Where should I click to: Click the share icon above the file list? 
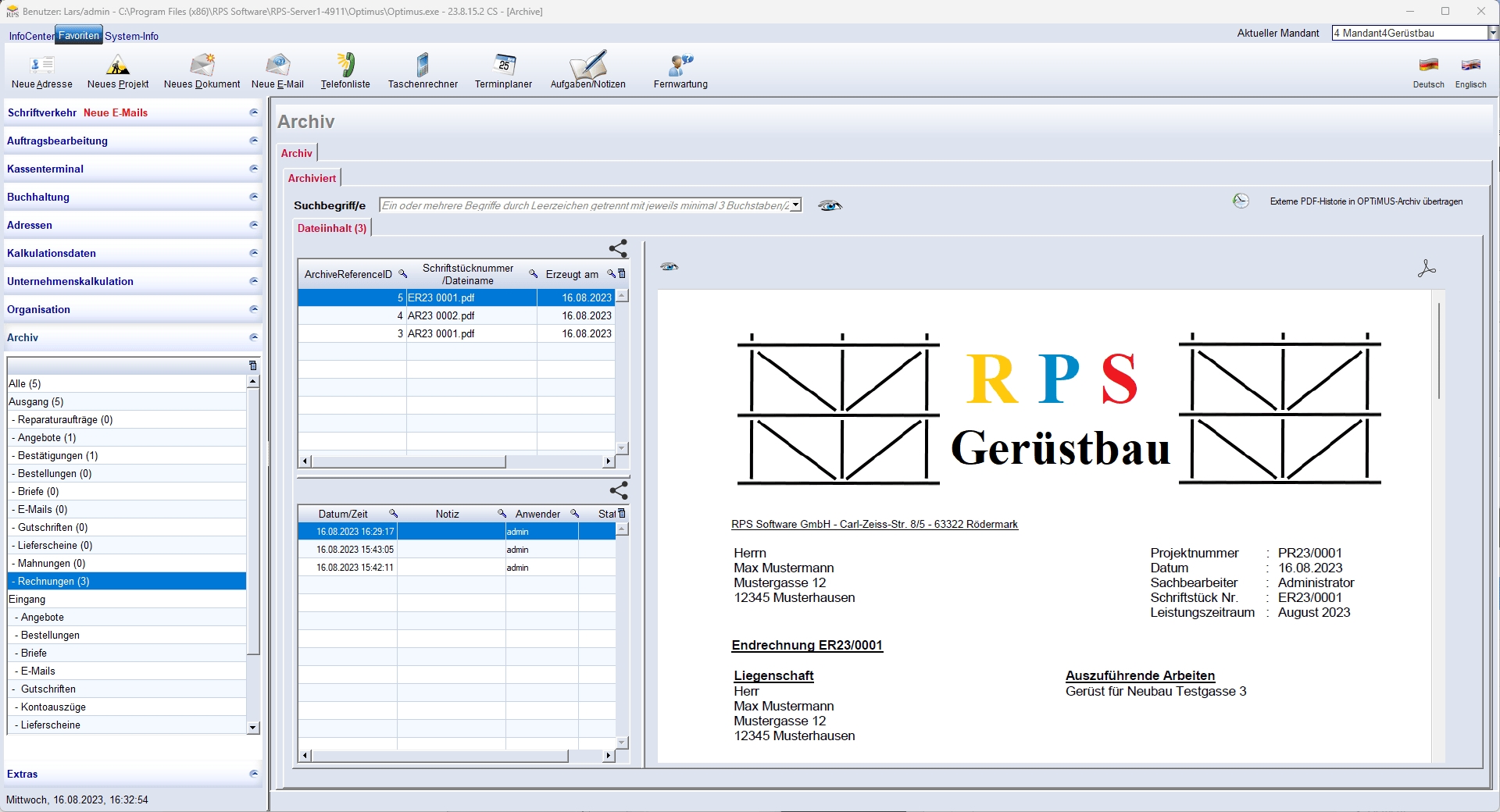tap(618, 249)
